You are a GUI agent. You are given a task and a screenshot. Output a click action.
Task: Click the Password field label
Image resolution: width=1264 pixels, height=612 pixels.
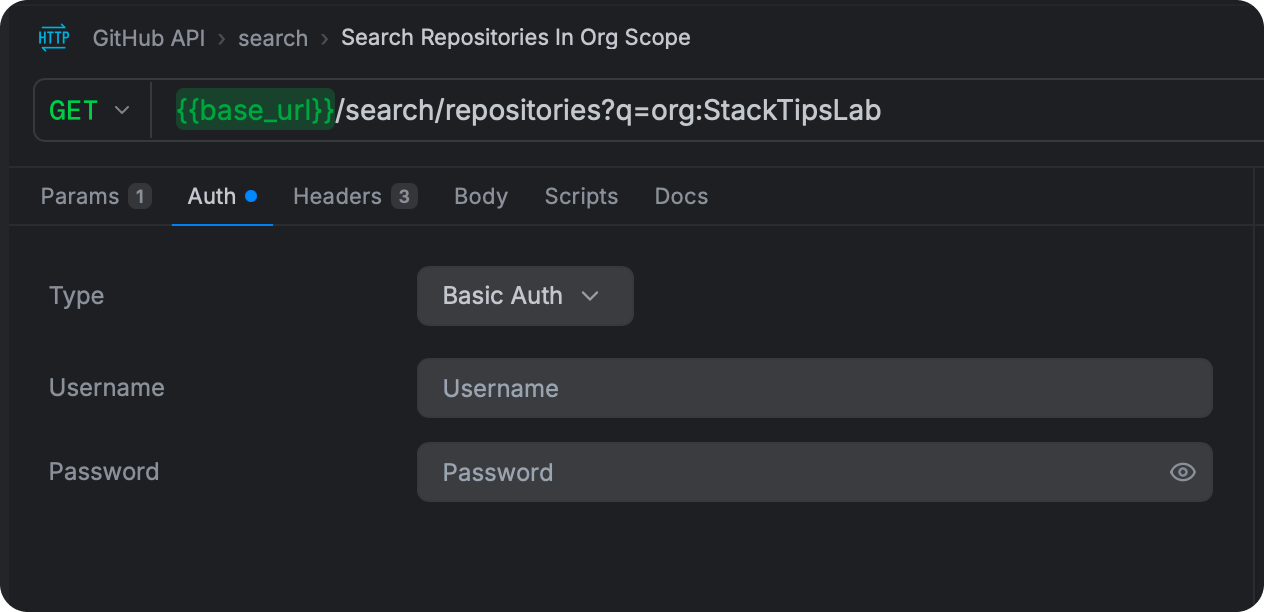tap(104, 472)
